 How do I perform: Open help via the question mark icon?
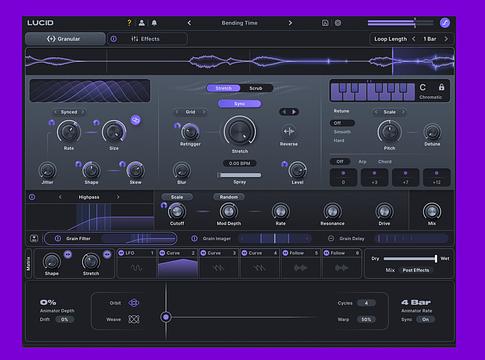(x=129, y=23)
